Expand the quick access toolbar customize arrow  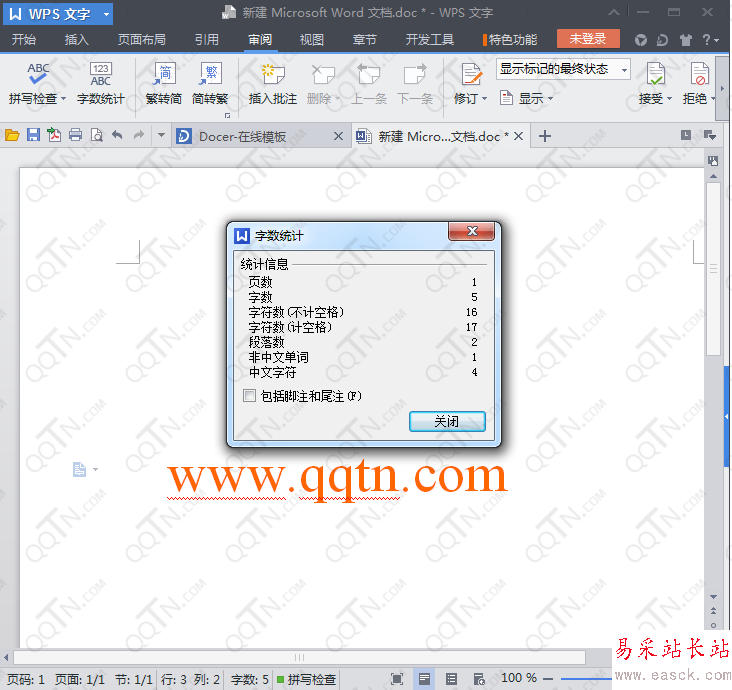(161, 135)
